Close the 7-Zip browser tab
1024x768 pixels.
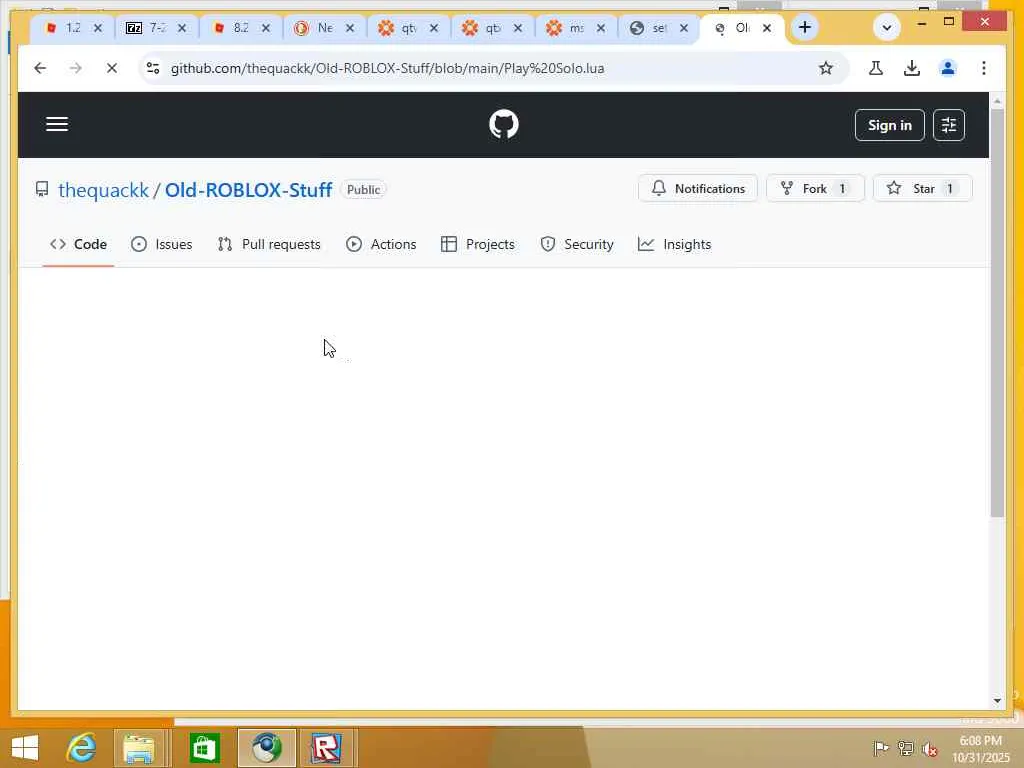tap(182, 27)
